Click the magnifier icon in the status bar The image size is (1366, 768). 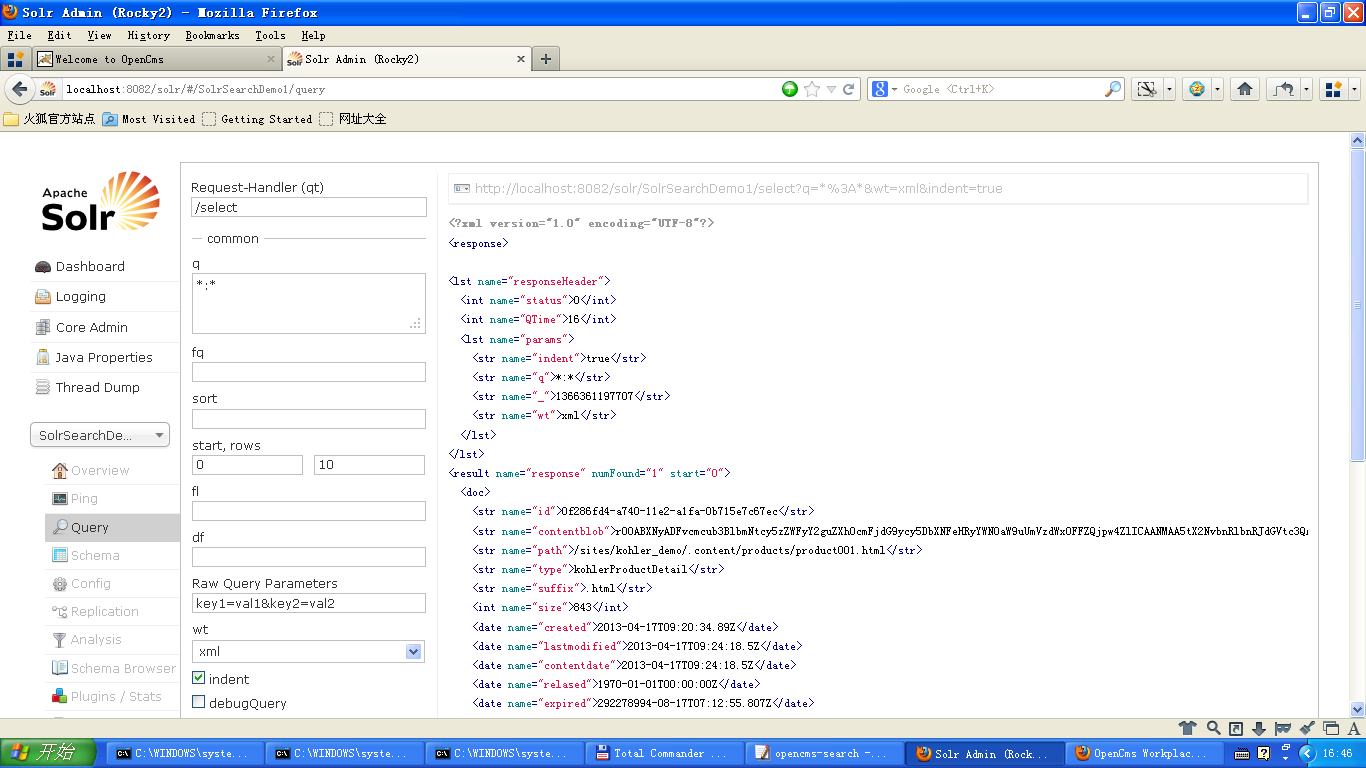(1213, 728)
